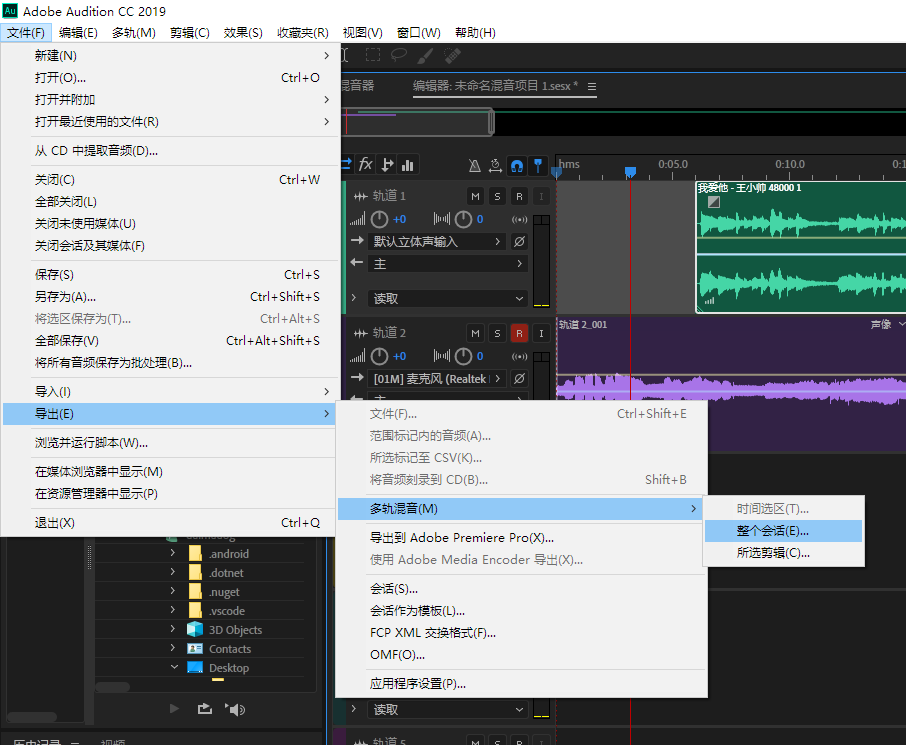This screenshot has height=745, width=906.
Task: Click the 轨道 2_001 purple clip
Action: [x=731, y=384]
